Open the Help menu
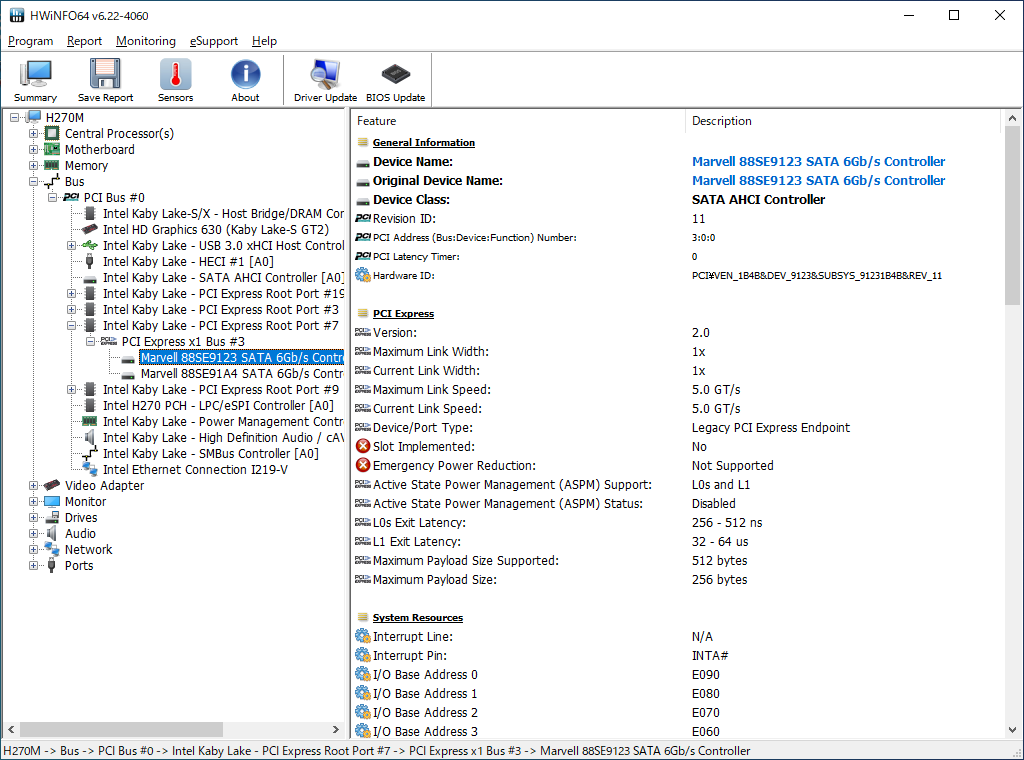Viewport: 1024px width, 760px height. click(264, 40)
